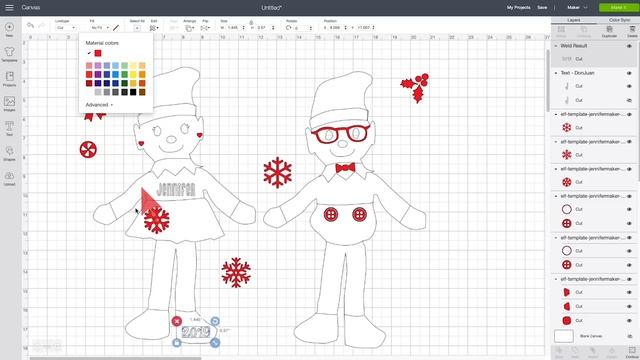Click the resize handle of the selection box
The image size is (640, 360).
pyautogui.click(x=215, y=343)
